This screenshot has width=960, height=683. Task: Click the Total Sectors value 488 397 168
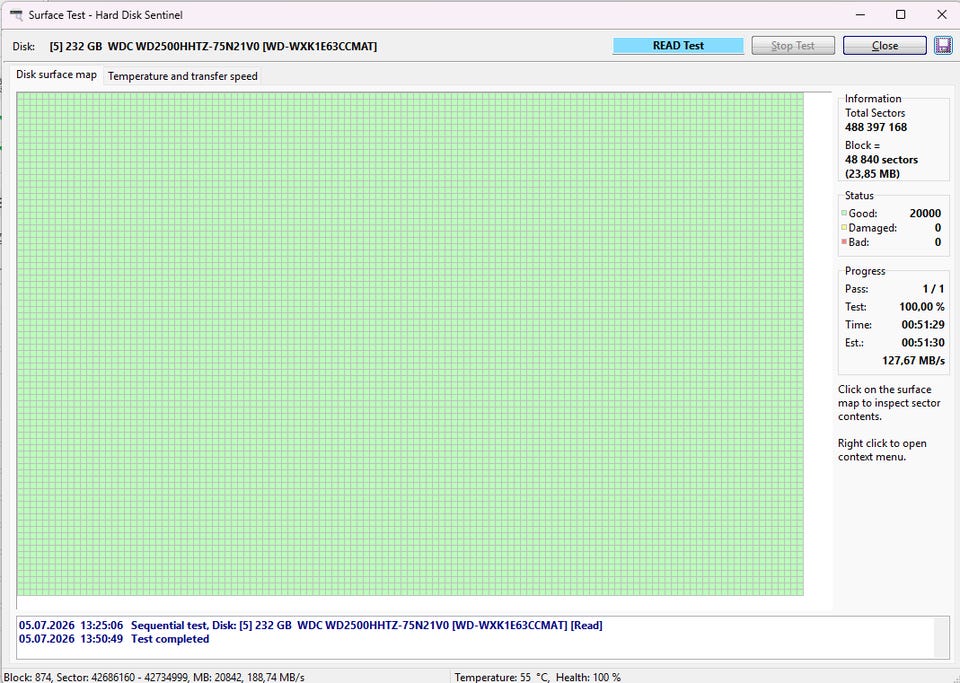pyautogui.click(x=876, y=127)
